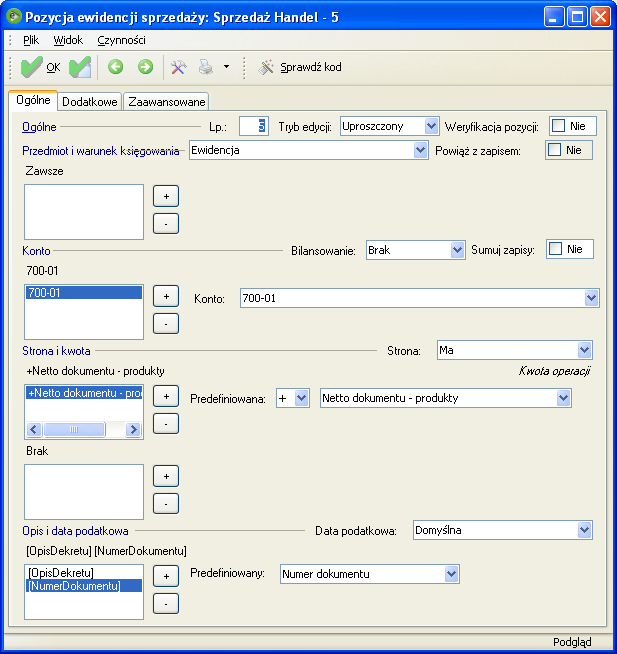This screenshot has height=654, width=617.
Task: Click minus button beside the Brak list
Action: 166,503
